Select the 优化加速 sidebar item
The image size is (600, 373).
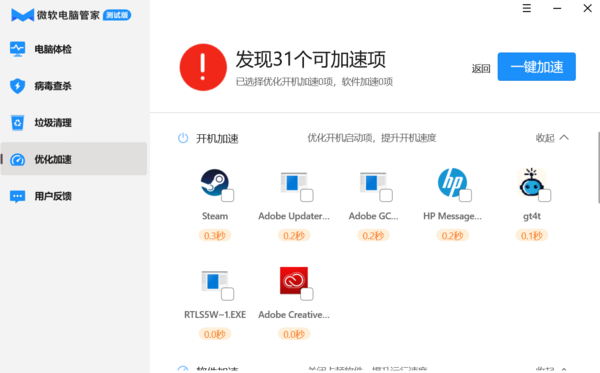[73, 159]
